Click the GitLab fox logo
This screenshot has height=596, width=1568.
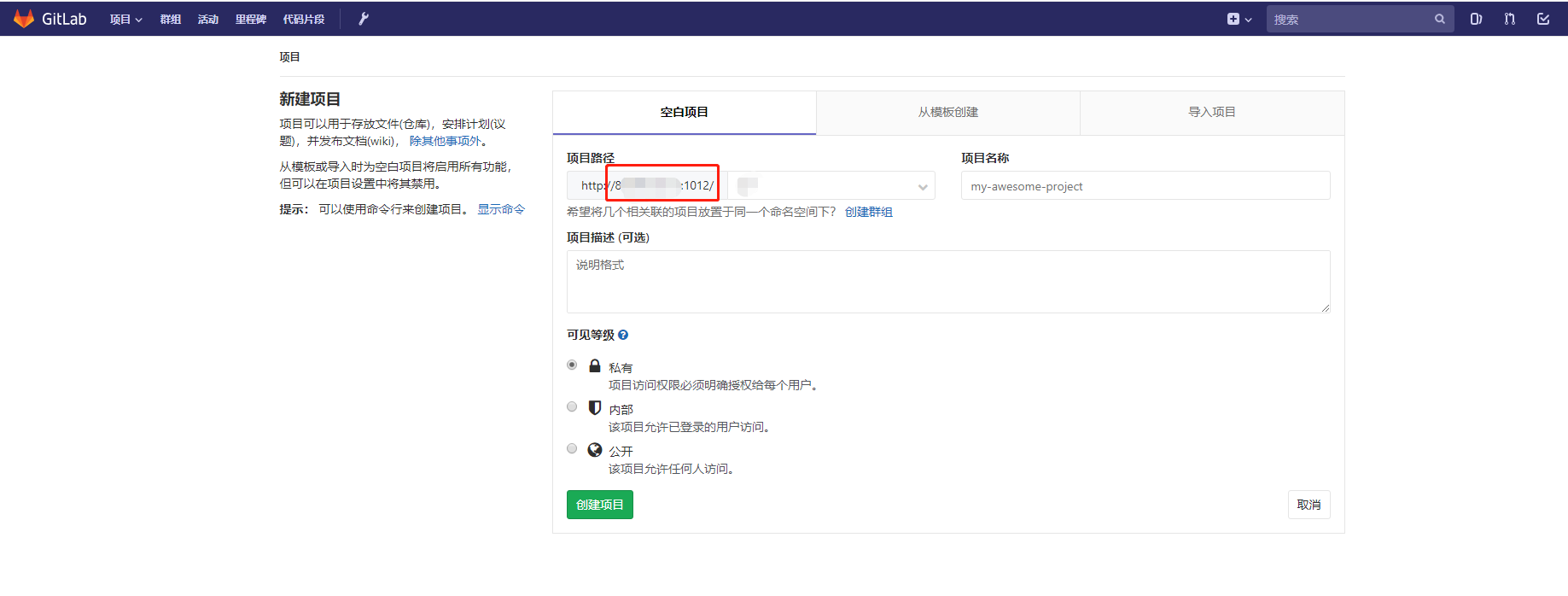coord(24,19)
